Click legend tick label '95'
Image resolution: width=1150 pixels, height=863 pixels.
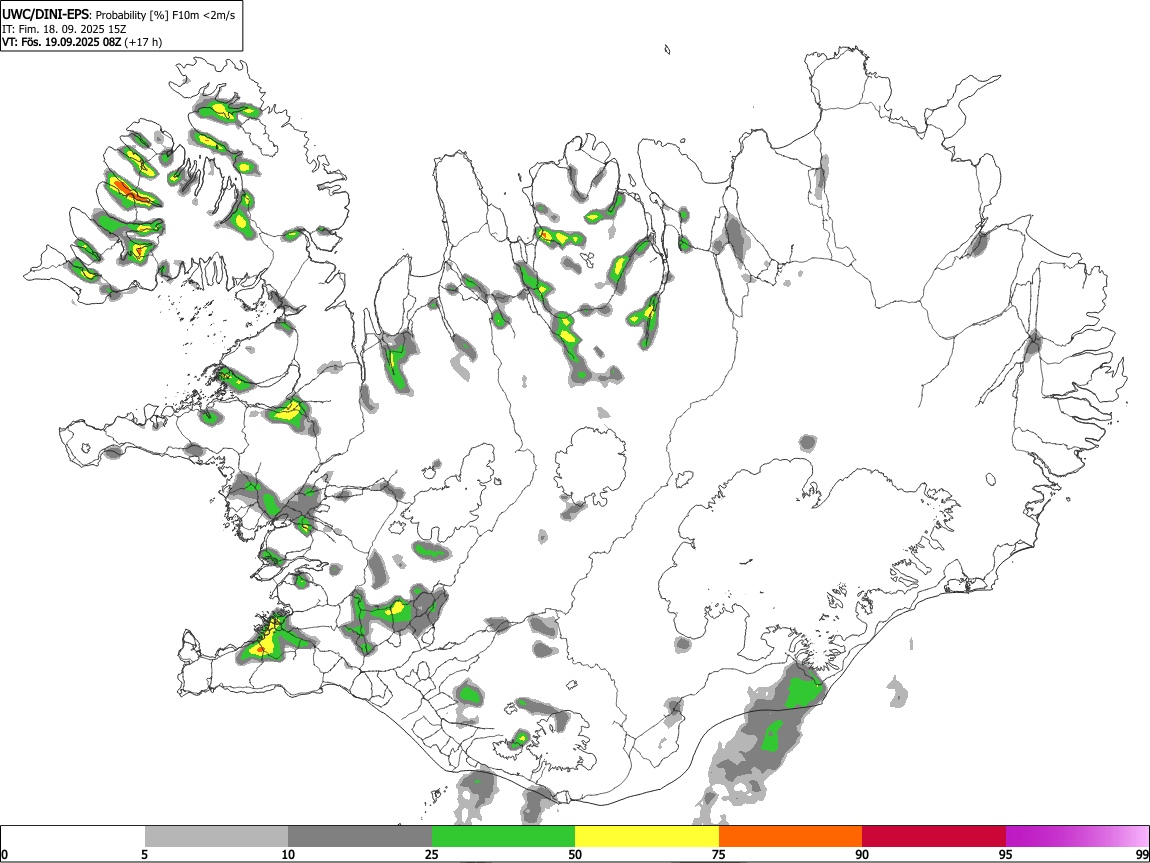point(1006,855)
